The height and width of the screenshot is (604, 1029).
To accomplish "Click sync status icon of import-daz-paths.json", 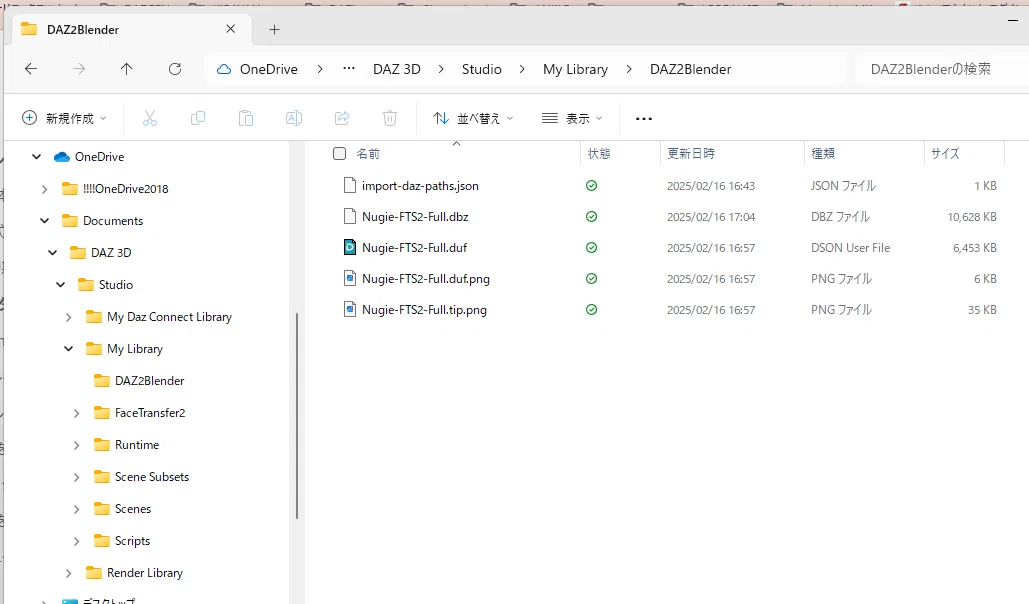I will tap(591, 186).
